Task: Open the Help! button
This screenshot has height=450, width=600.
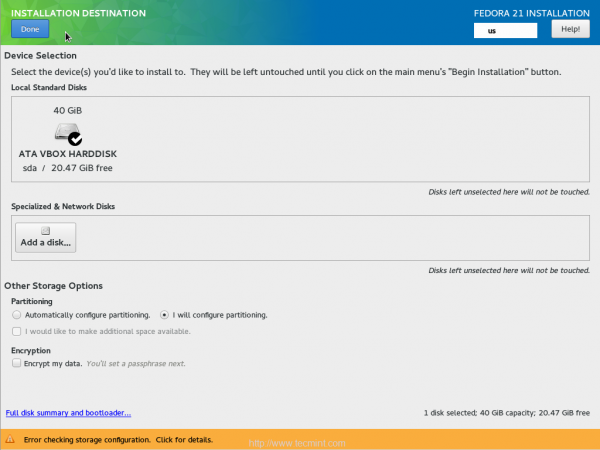Action: [570, 29]
